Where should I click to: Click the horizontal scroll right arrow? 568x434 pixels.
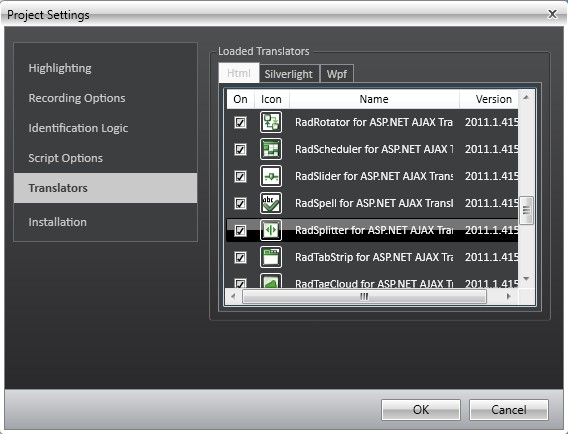(509, 296)
